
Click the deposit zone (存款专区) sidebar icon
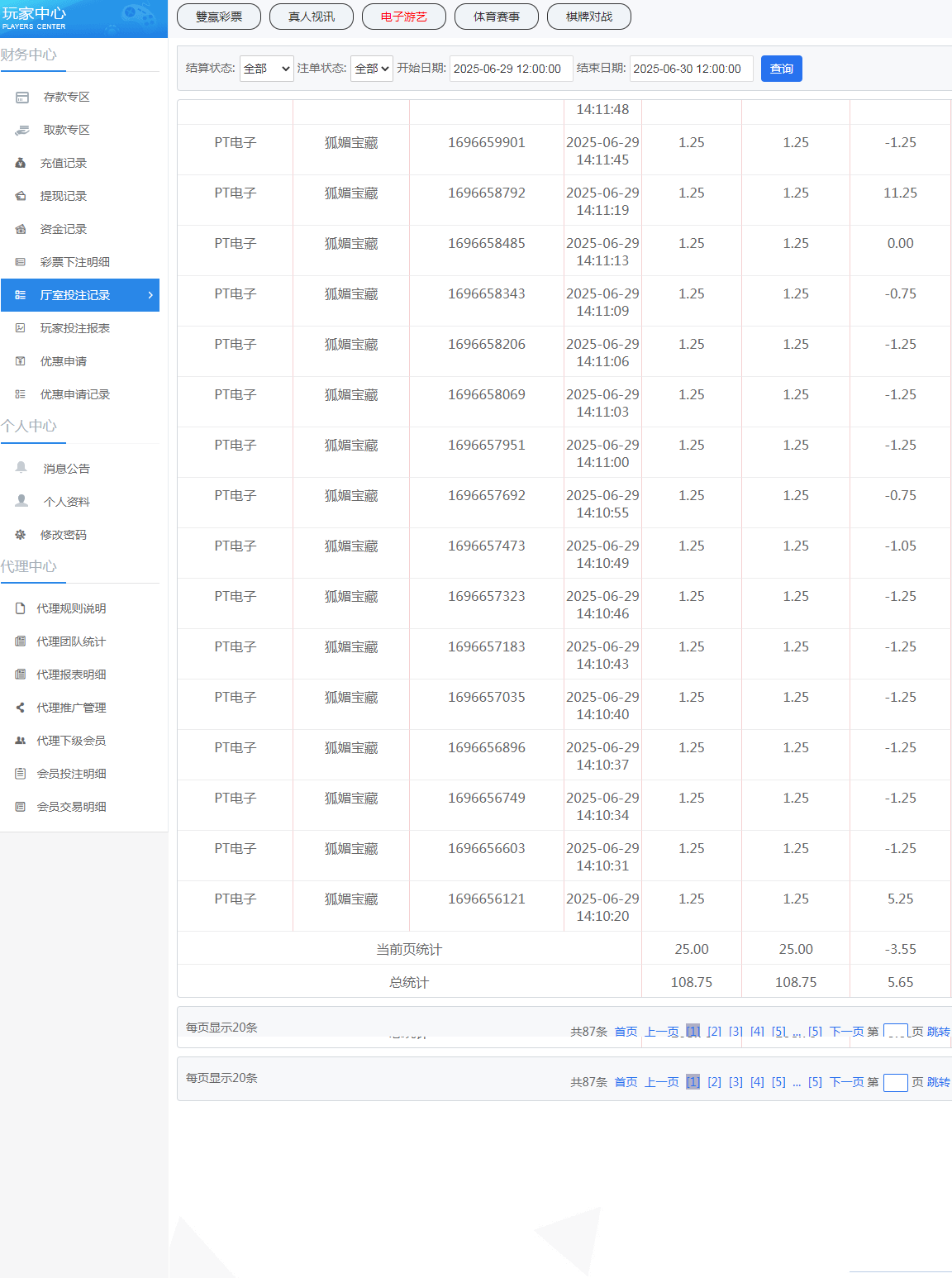coord(22,98)
